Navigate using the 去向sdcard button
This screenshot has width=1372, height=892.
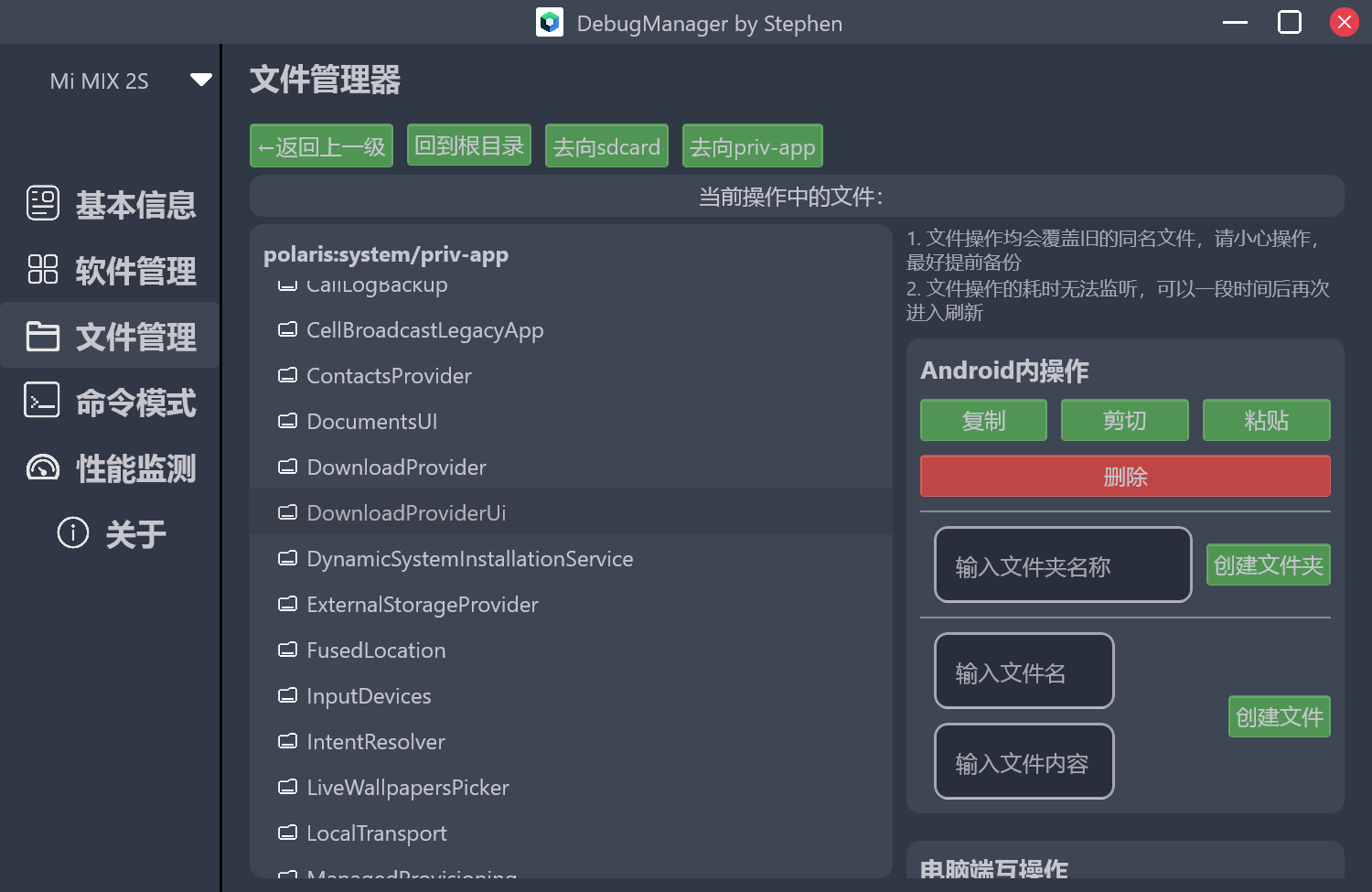[x=606, y=145]
